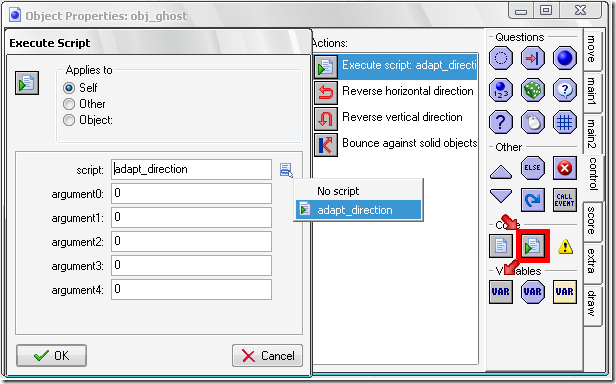Close the Object Properties window

click(x=580, y=10)
